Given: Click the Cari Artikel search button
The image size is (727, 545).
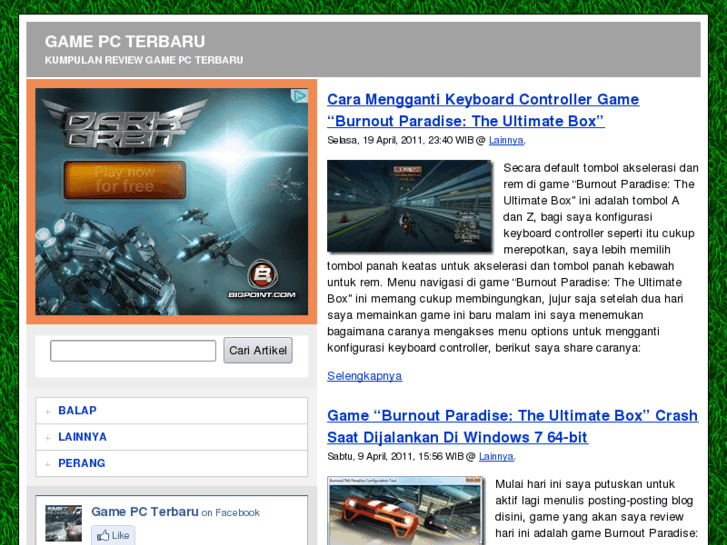Looking at the screenshot, I should click(x=258, y=350).
